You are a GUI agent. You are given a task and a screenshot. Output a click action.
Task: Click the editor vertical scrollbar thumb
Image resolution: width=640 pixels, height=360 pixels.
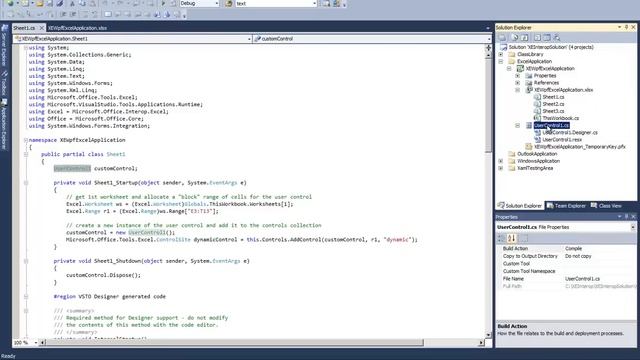click(x=488, y=106)
